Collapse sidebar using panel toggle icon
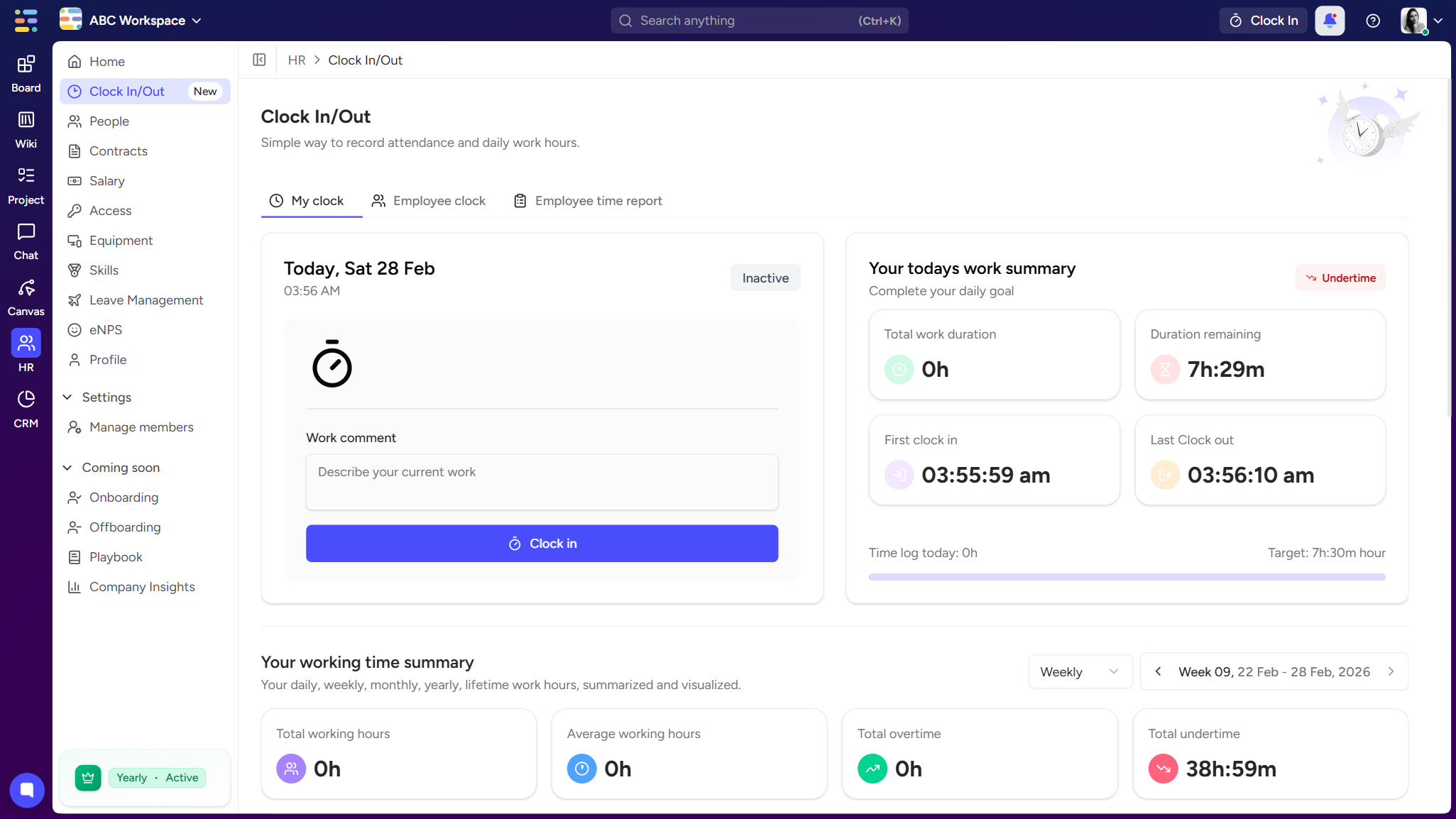The height and width of the screenshot is (819, 1456). [259, 60]
